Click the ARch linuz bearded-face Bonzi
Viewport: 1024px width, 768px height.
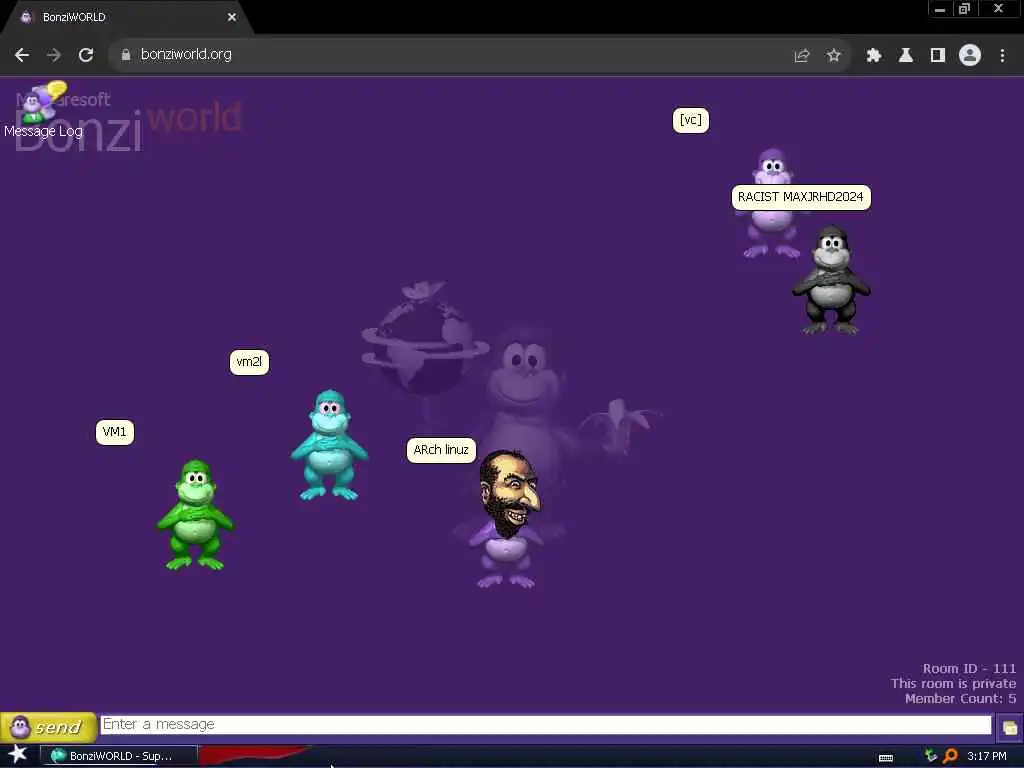click(507, 519)
